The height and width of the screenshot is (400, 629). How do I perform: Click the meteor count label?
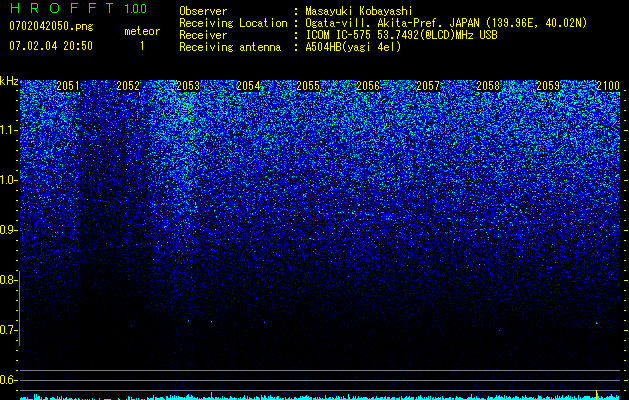tap(142, 31)
